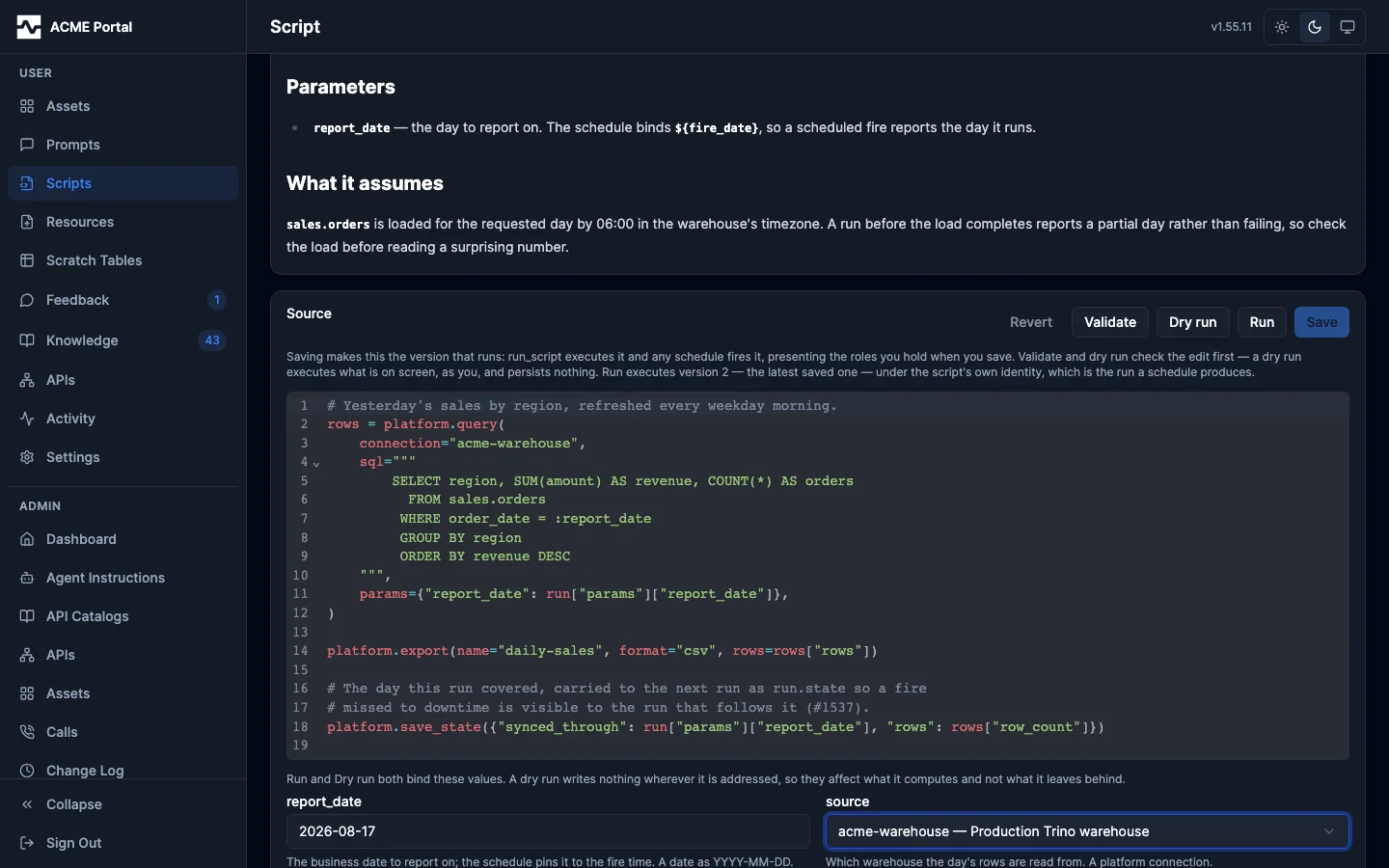The width and height of the screenshot is (1389, 868).
Task: Click the Sign Out arrow icon
Action: 27,843
